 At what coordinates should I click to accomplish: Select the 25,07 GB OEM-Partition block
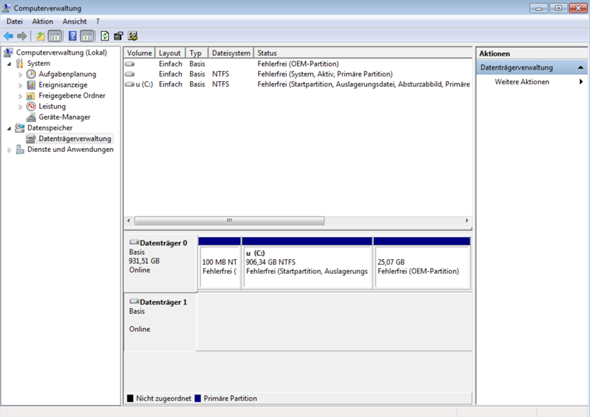click(422, 263)
